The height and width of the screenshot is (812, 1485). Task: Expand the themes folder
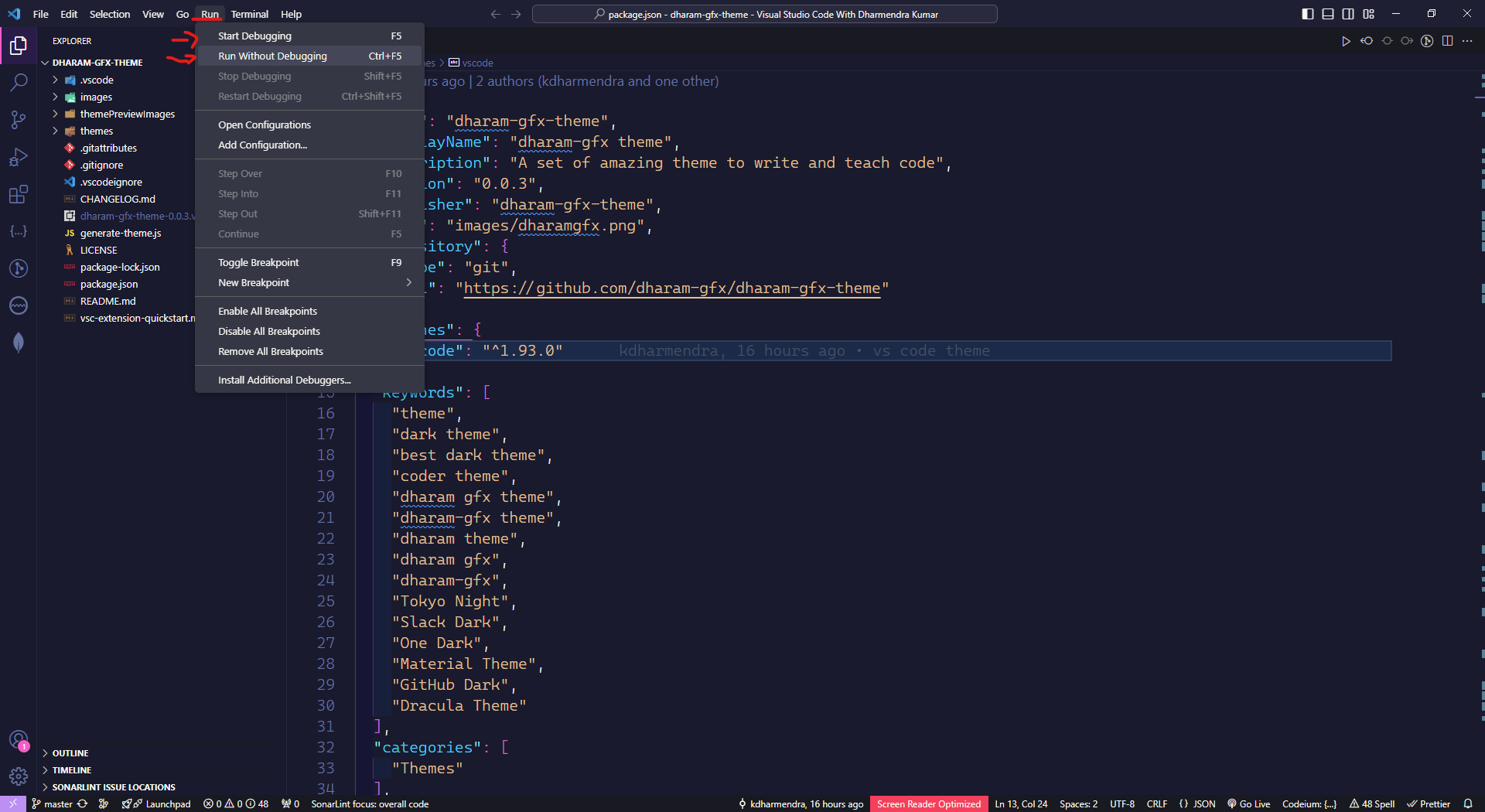pyautogui.click(x=96, y=131)
